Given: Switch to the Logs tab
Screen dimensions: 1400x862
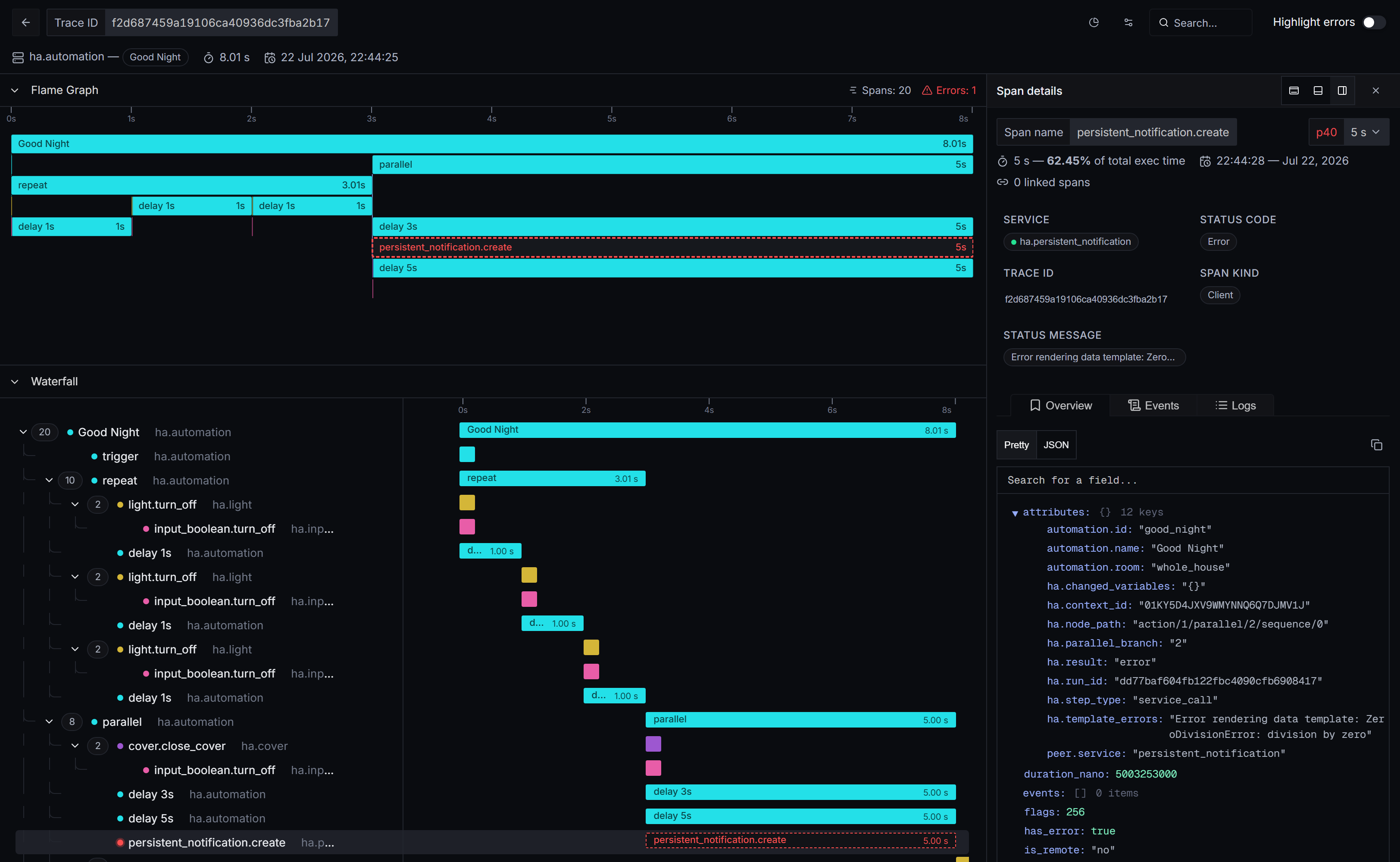Looking at the screenshot, I should click(x=1235, y=405).
